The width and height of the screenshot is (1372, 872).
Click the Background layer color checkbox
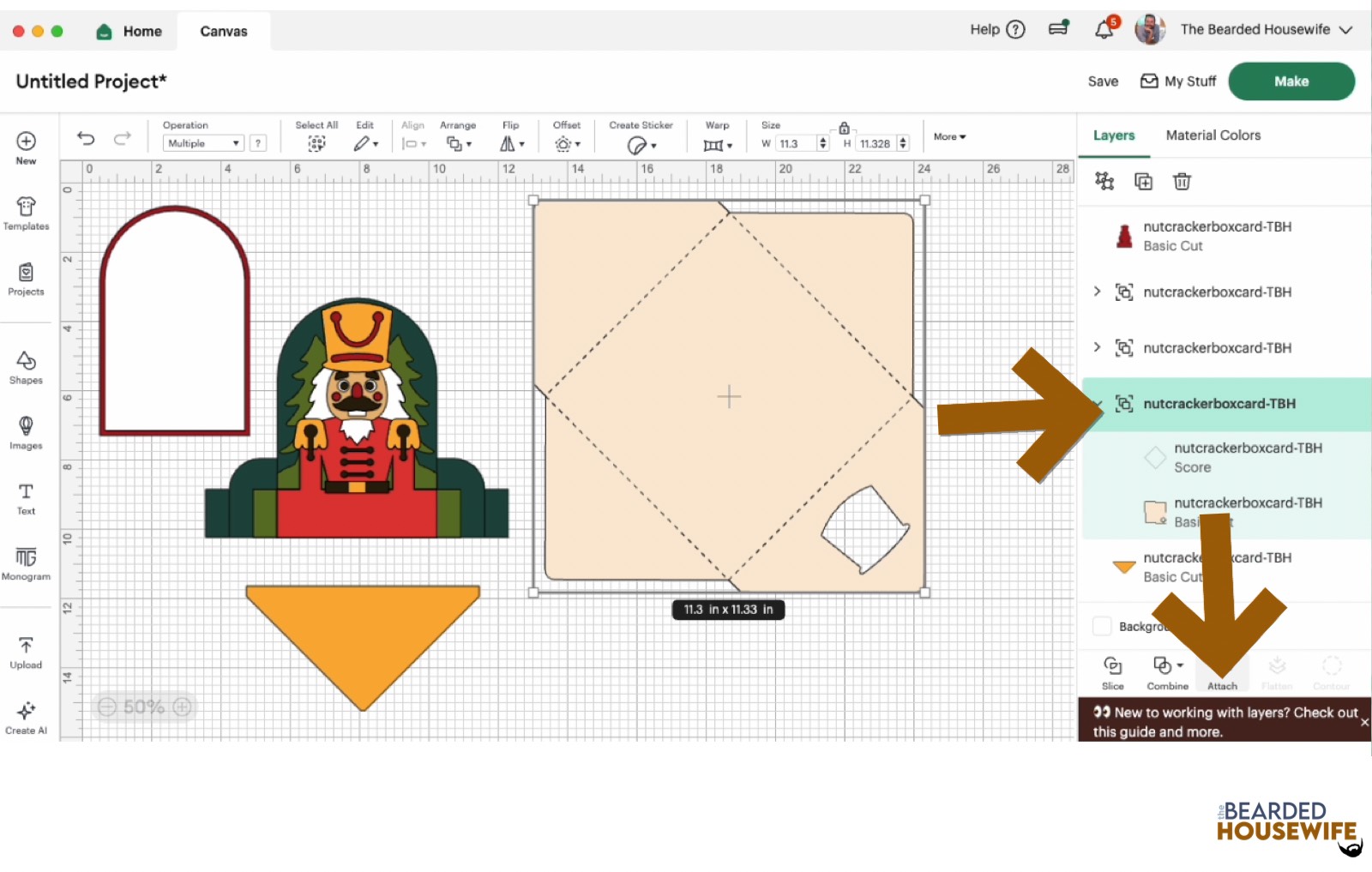[1102, 626]
